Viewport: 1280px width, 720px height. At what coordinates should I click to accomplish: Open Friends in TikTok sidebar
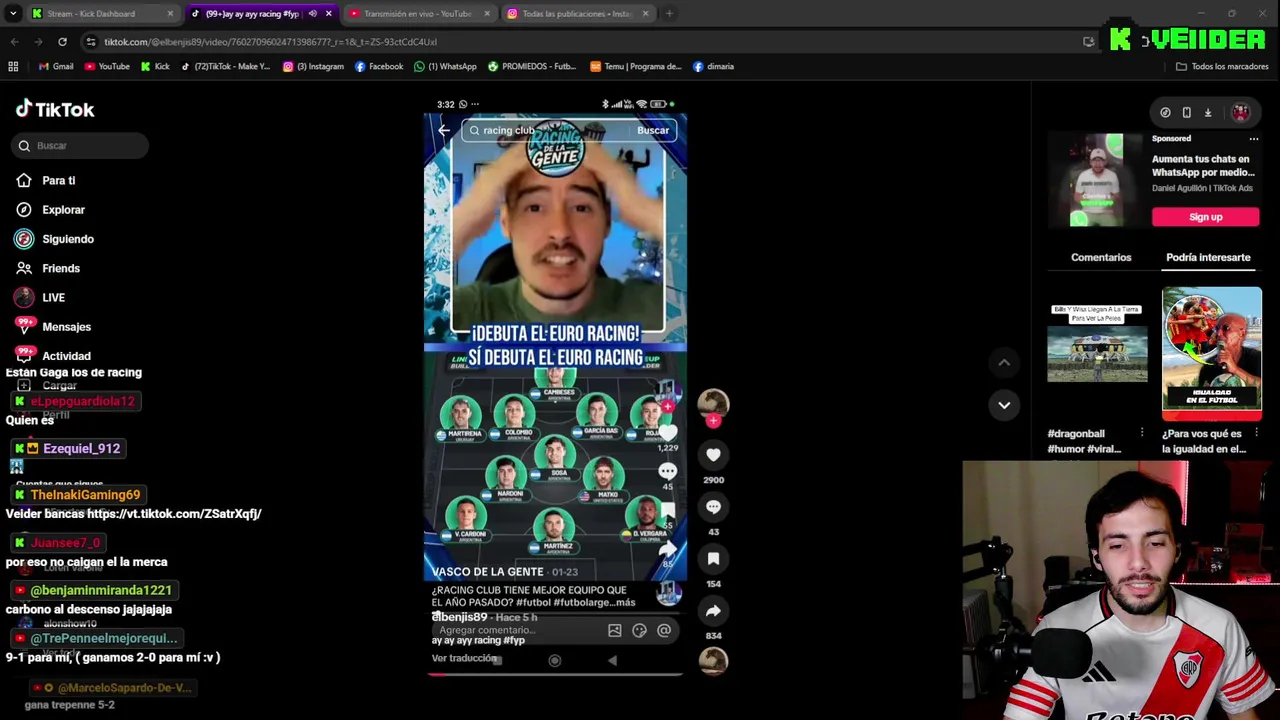(x=60, y=268)
